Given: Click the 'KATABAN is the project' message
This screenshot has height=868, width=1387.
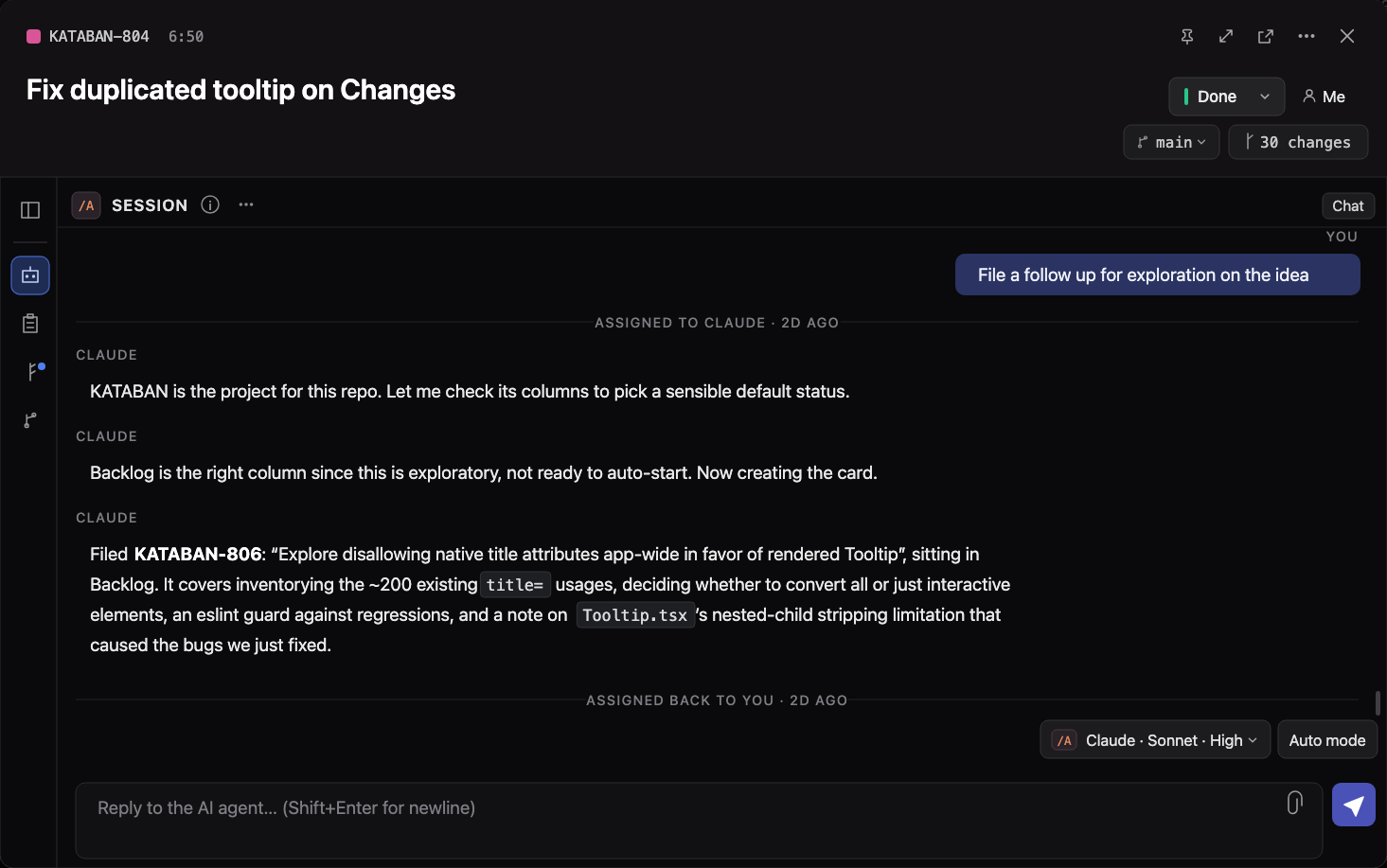Looking at the screenshot, I should 470,391.
